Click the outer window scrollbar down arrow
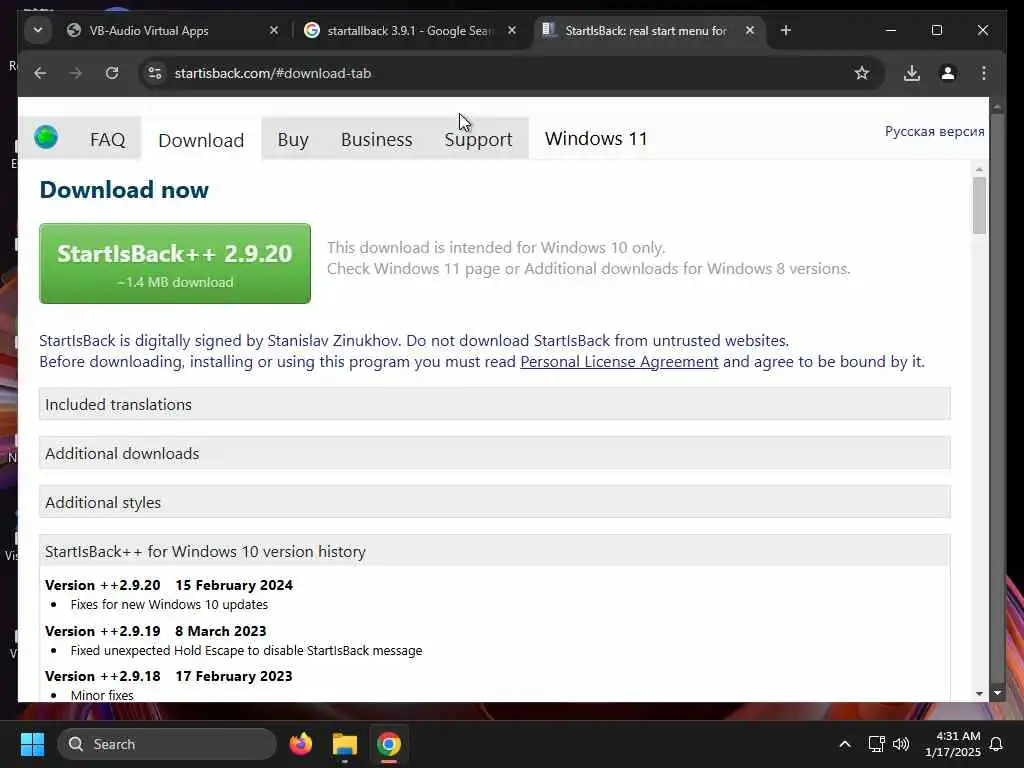The width and height of the screenshot is (1024, 768). 997,693
